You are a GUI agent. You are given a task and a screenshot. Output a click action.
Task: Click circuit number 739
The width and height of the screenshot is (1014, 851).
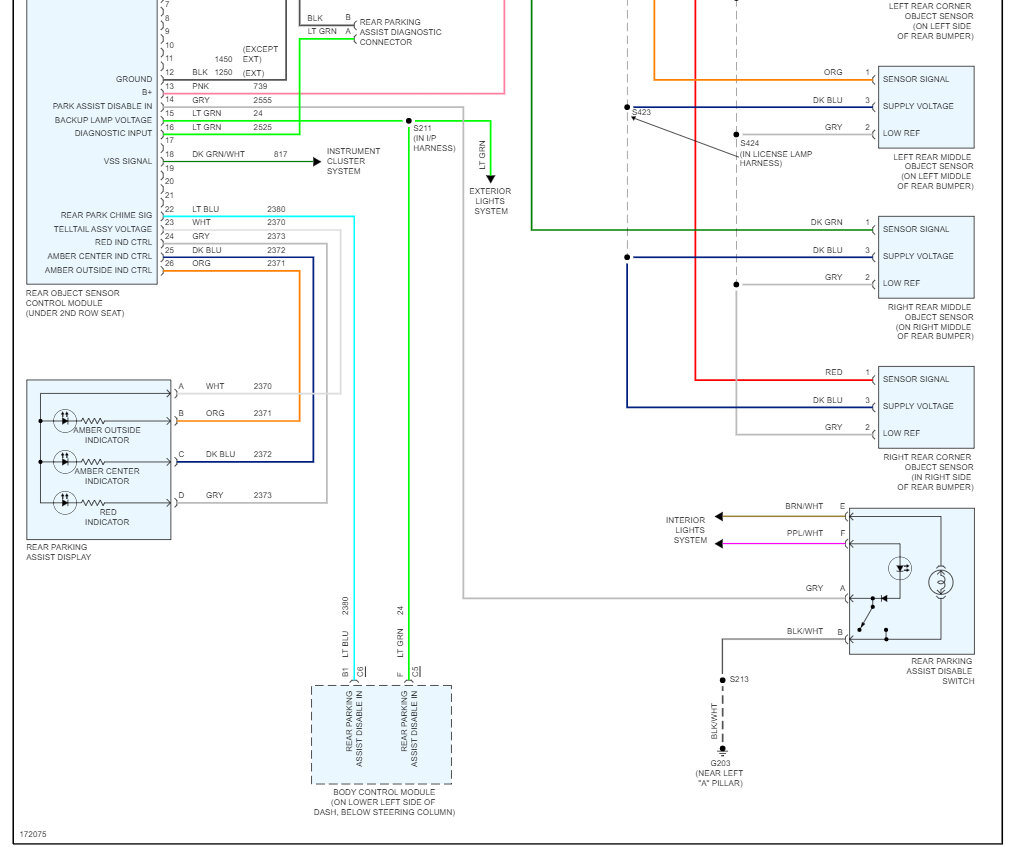tap(261, 86)
